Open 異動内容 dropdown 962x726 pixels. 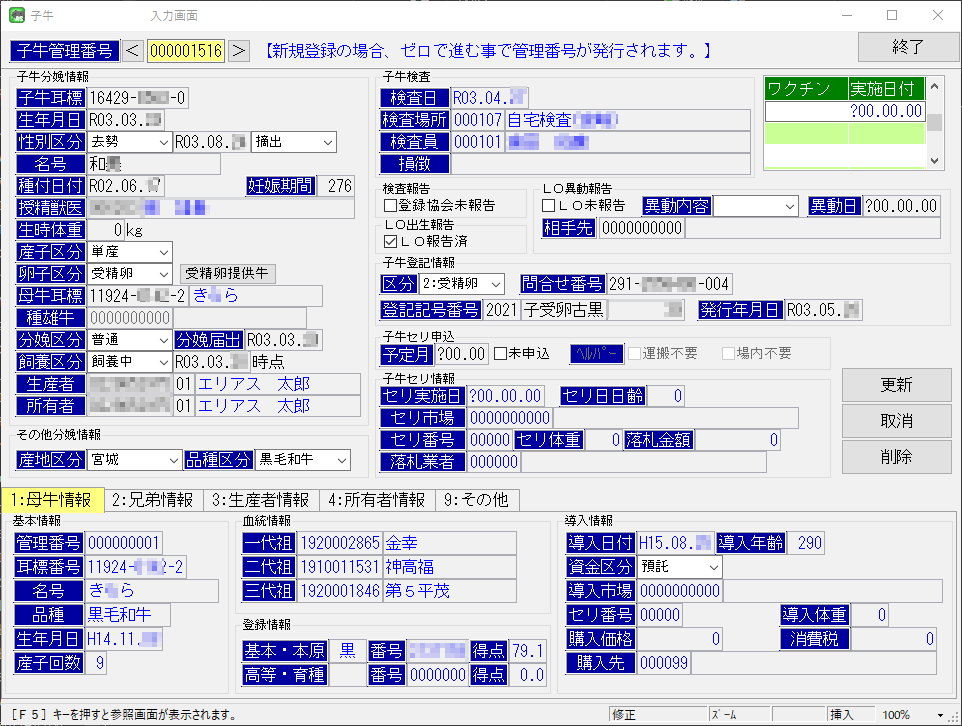click(x=755, y=206)
